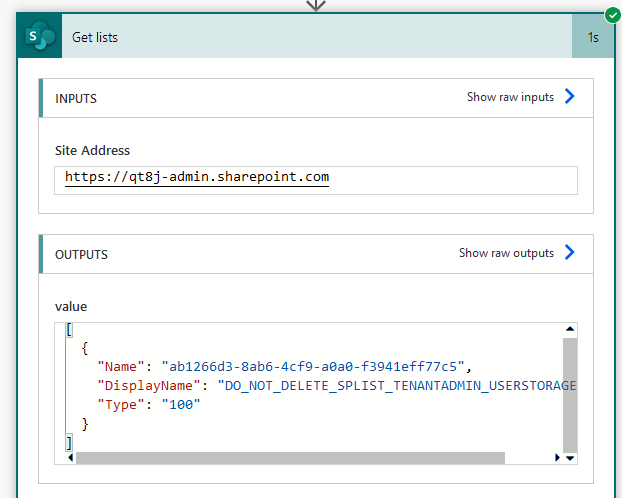Click the DisplayName value in JSON output

coord(396,385)
